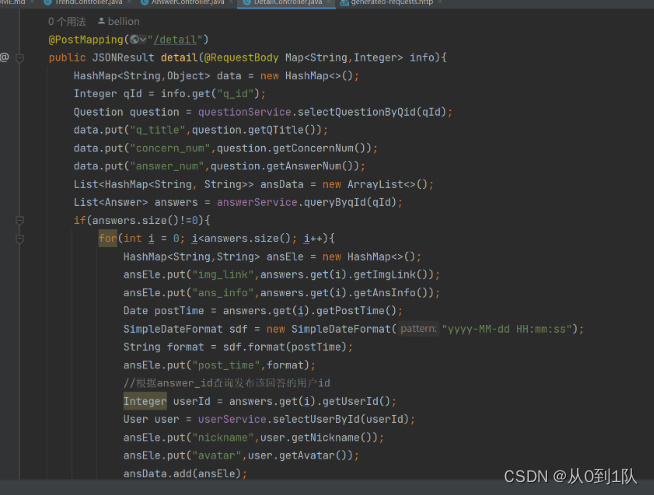Click the pattern: parameter hint
654x495 pixels.
[418, 329]
